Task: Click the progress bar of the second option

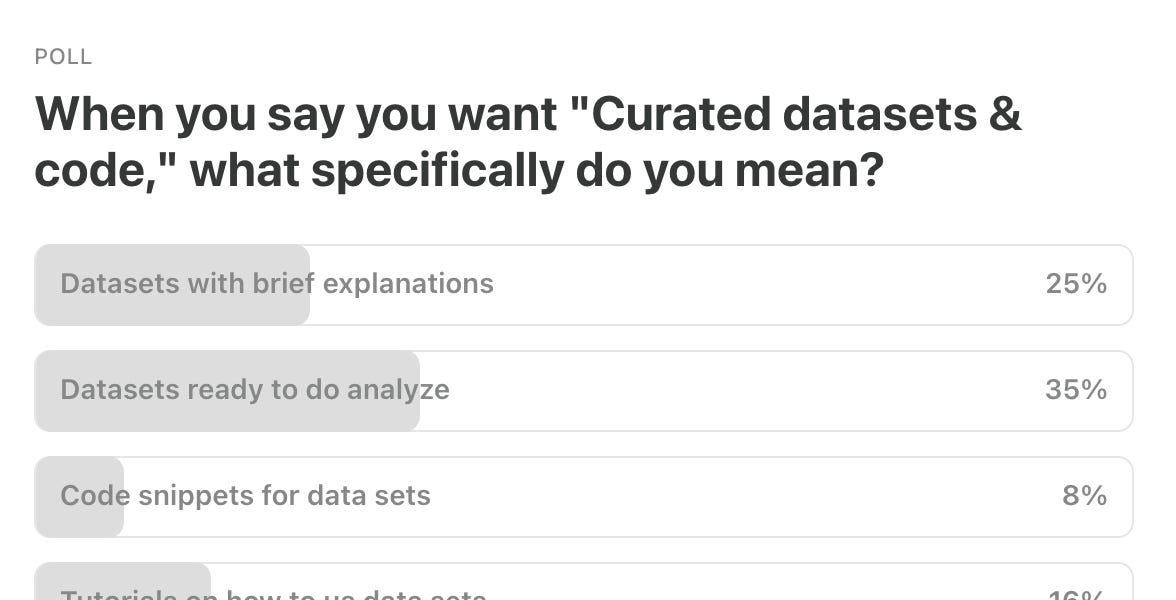Action: pyautogui.click(x=225, y=390)
